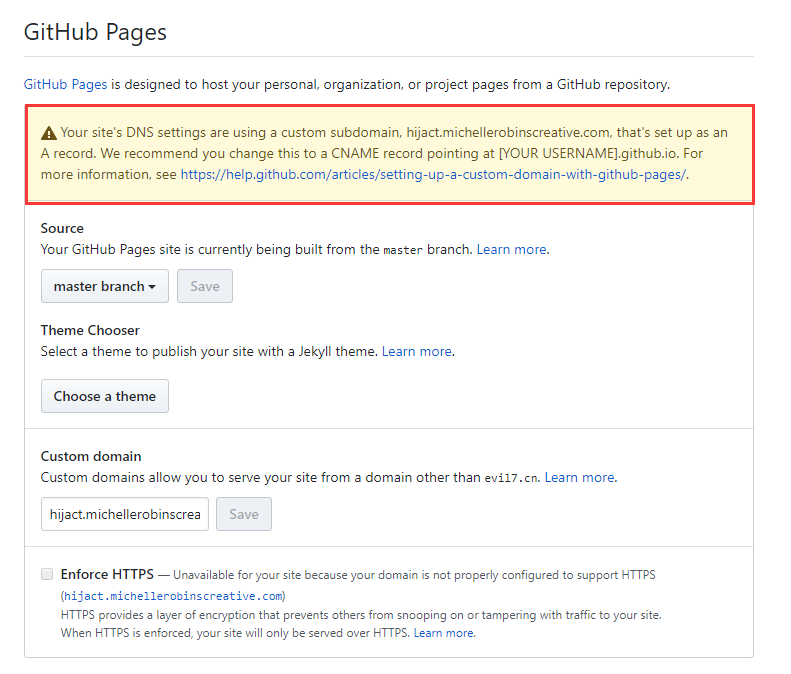The height and width of the screenshot is (674, 791).
Task: Open Learn more link under Source
Action: [x=512, y=249]
